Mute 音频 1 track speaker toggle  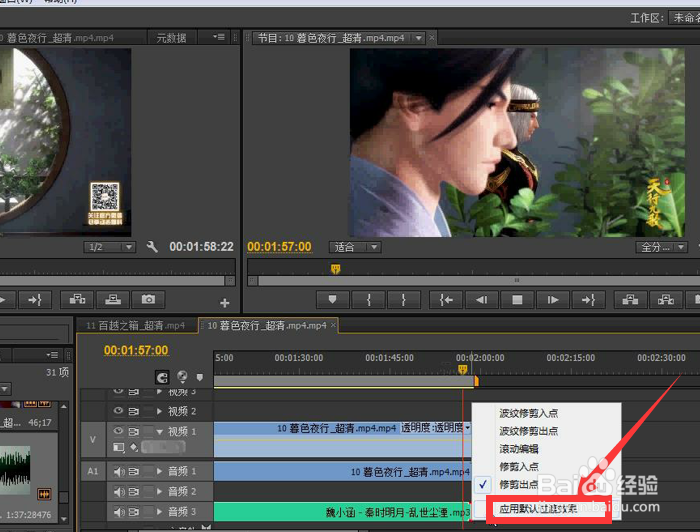point(119,472)
